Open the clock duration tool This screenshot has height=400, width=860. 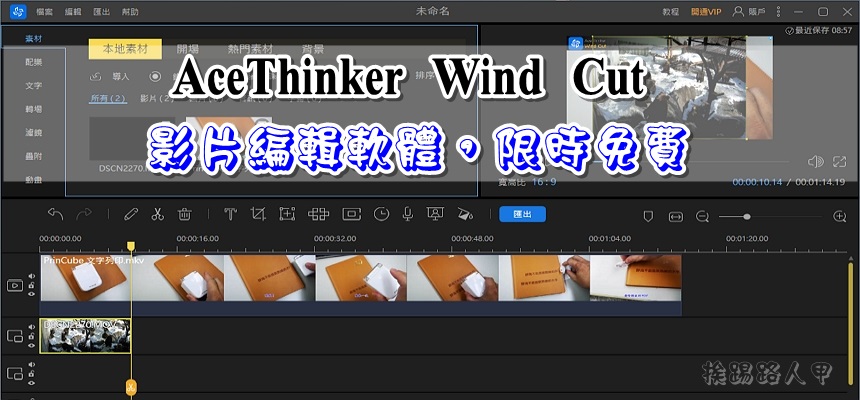(381, 215)
